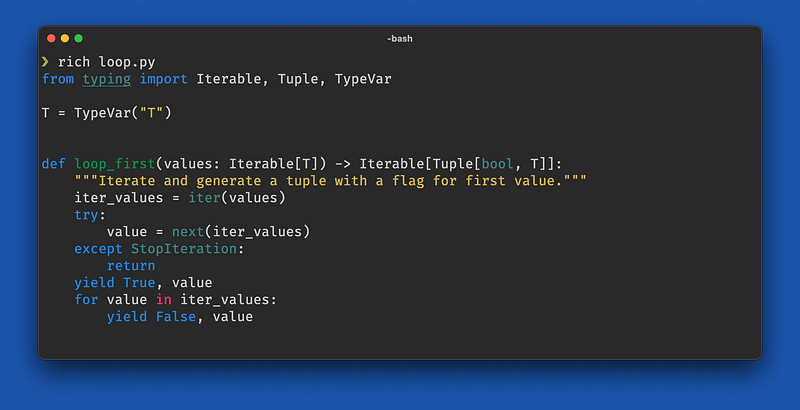
Task: Click the 'from' keyword on the import line
Action: pos(58,79)
